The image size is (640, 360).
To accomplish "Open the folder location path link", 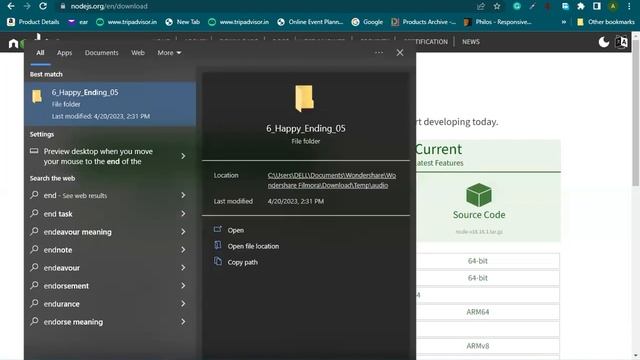I will (x=331, y=180).
